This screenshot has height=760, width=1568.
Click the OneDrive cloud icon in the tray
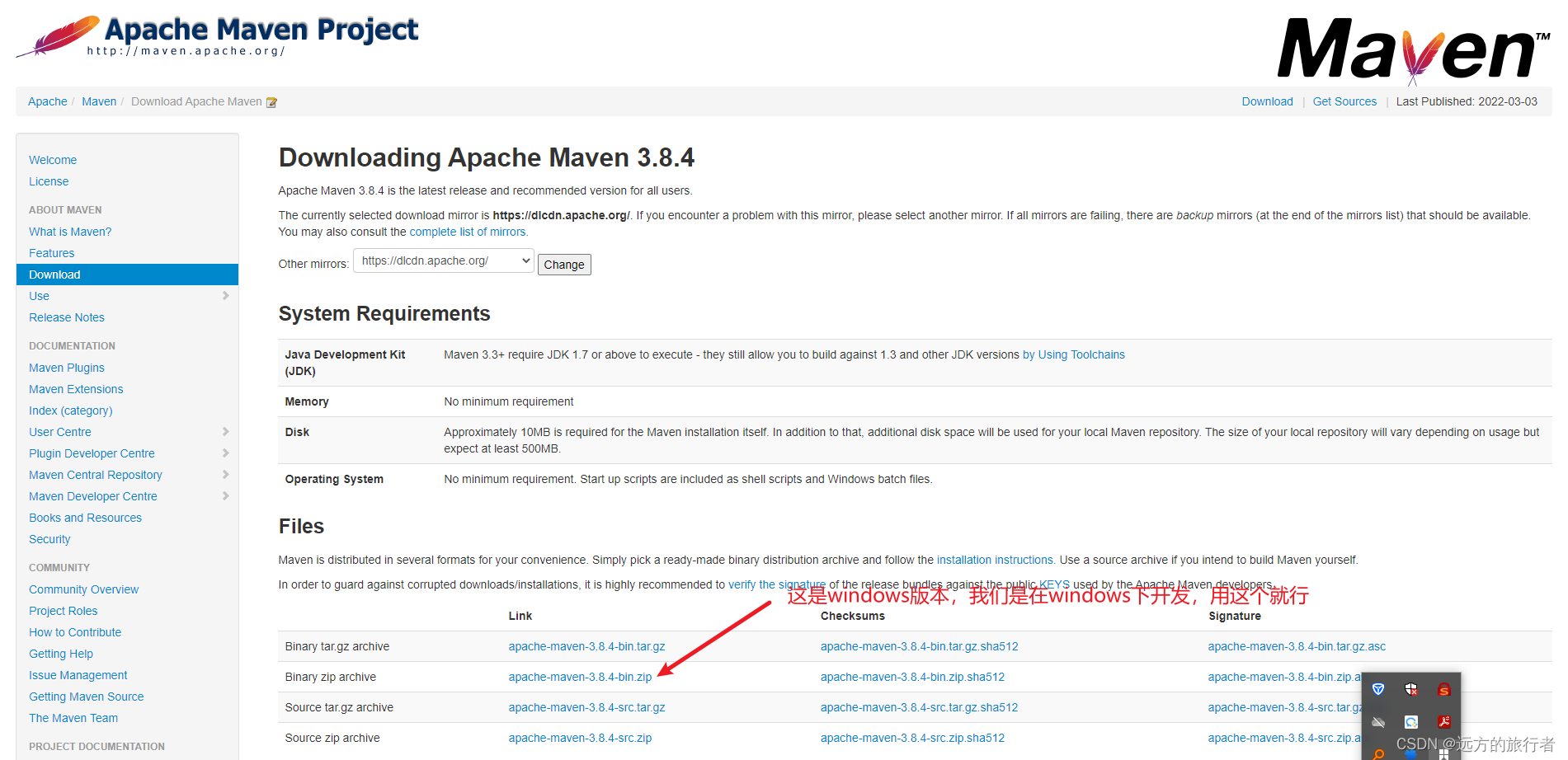point(1378,721)
